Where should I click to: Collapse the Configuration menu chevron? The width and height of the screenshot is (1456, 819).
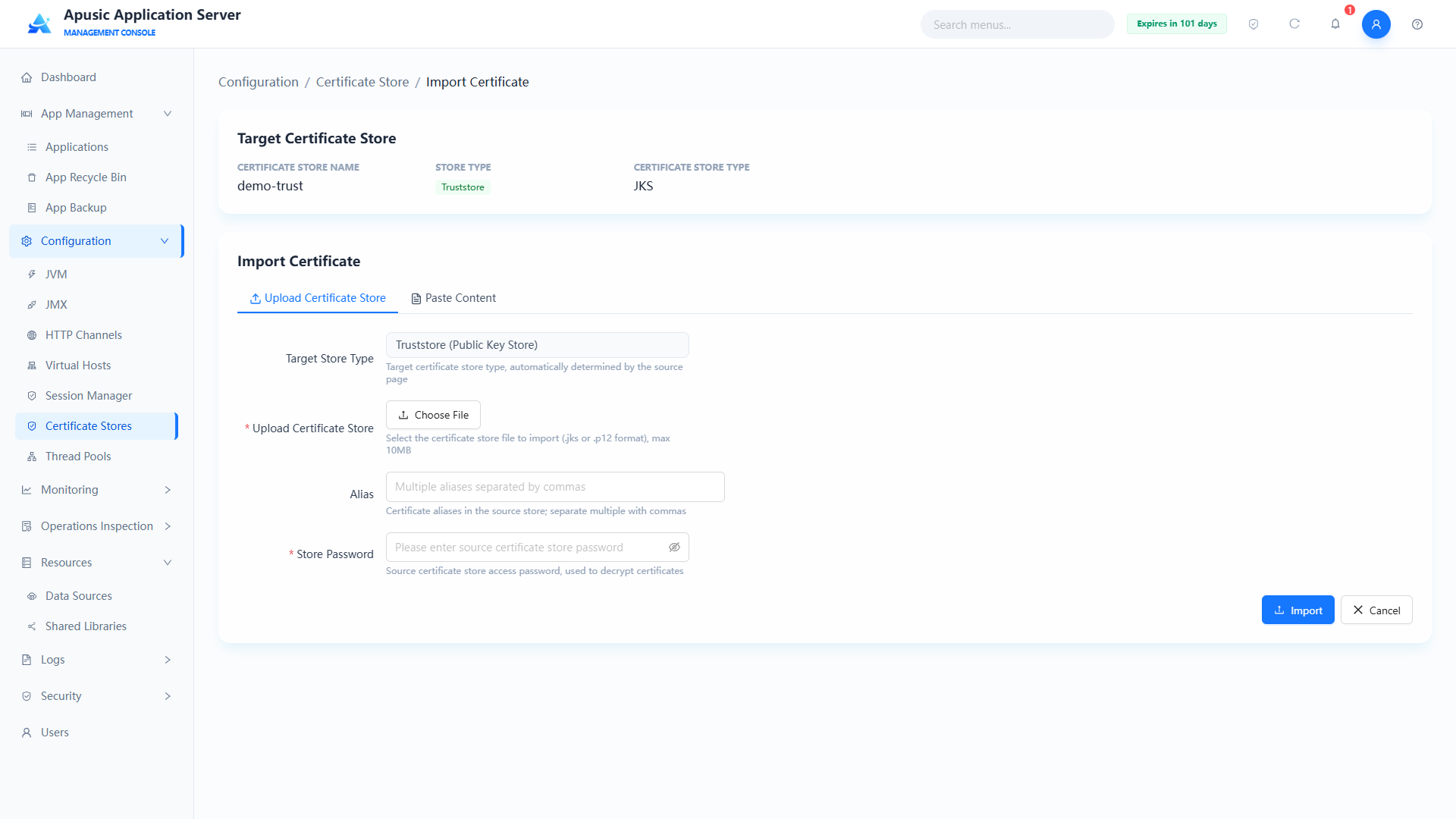click(165, 241)
